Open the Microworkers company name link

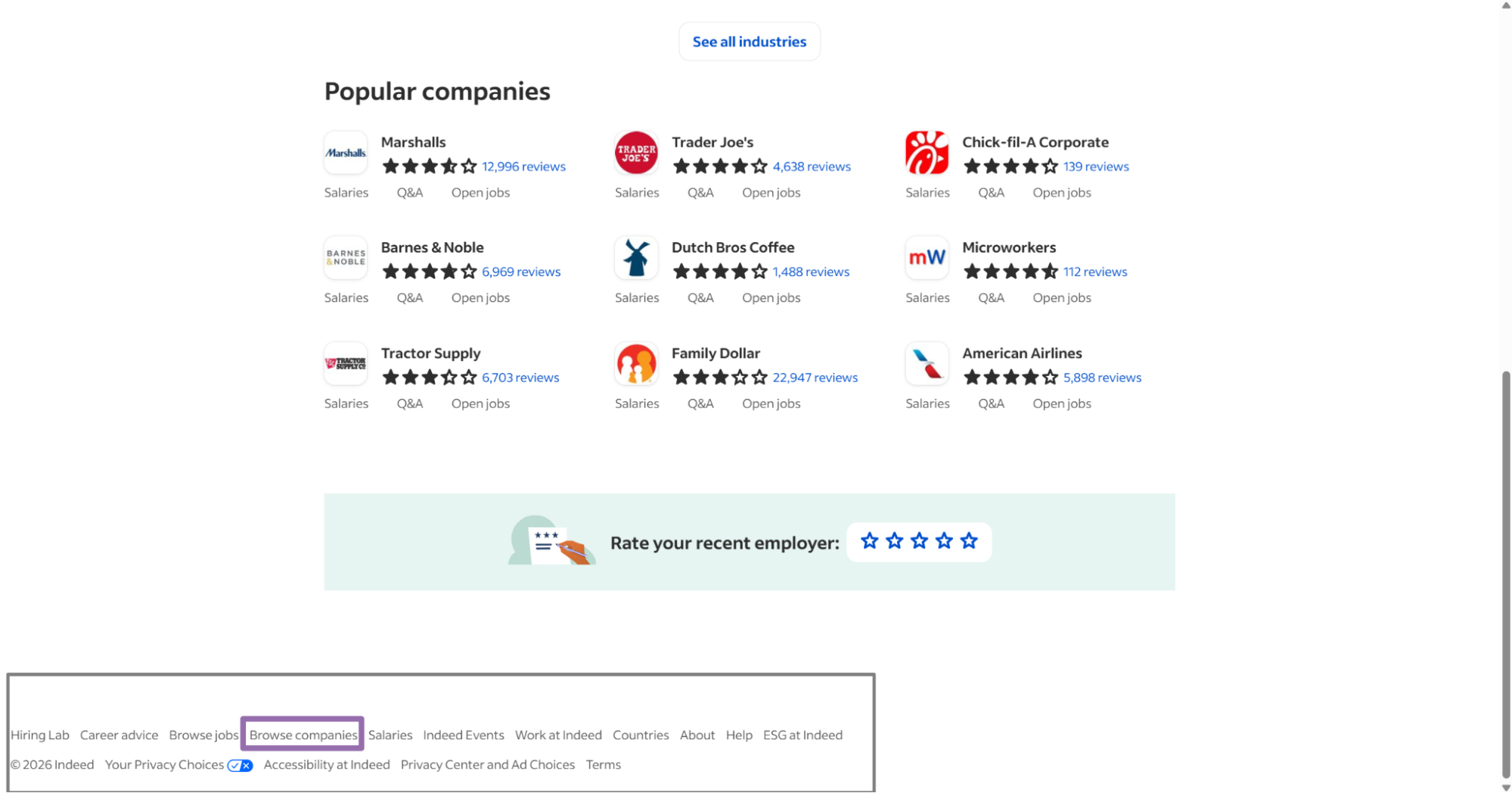pyautogui.click(x=1009, y=247)
